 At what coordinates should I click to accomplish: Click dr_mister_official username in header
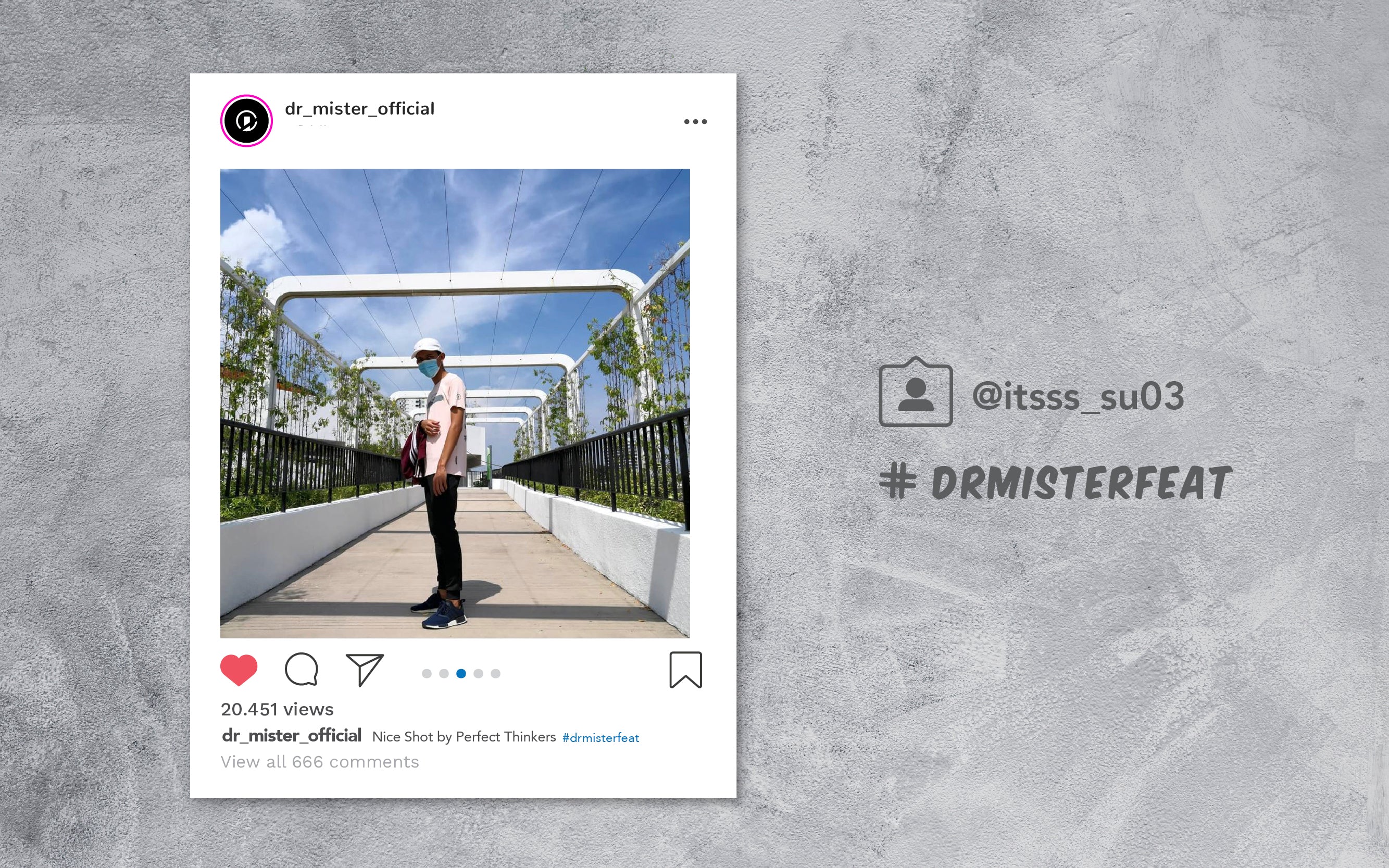(x=359, y=108)
